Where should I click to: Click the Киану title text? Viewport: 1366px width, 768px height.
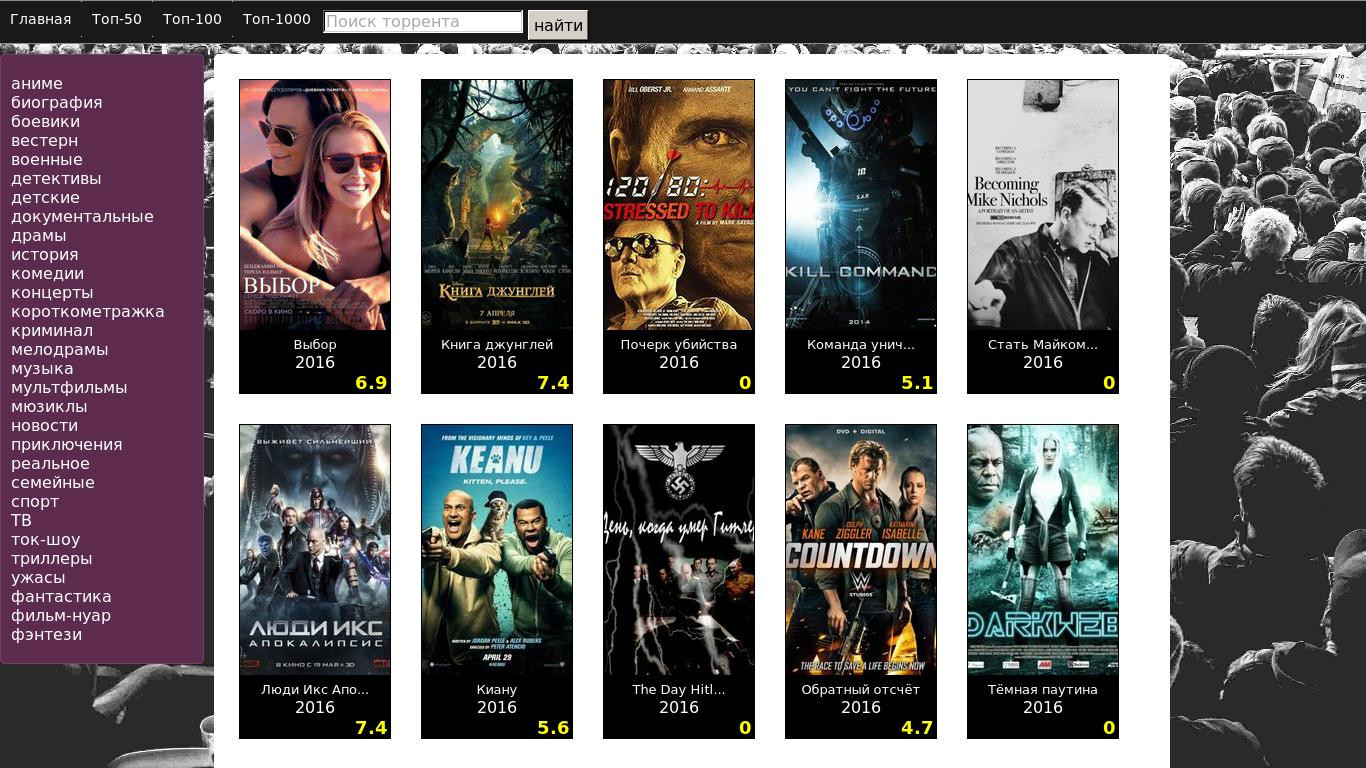(x=497, y=690)
